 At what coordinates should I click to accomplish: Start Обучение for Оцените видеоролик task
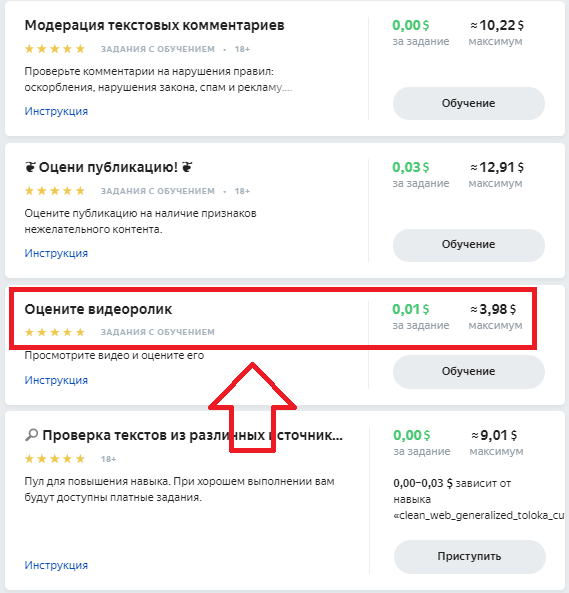(x=468, y=371)
